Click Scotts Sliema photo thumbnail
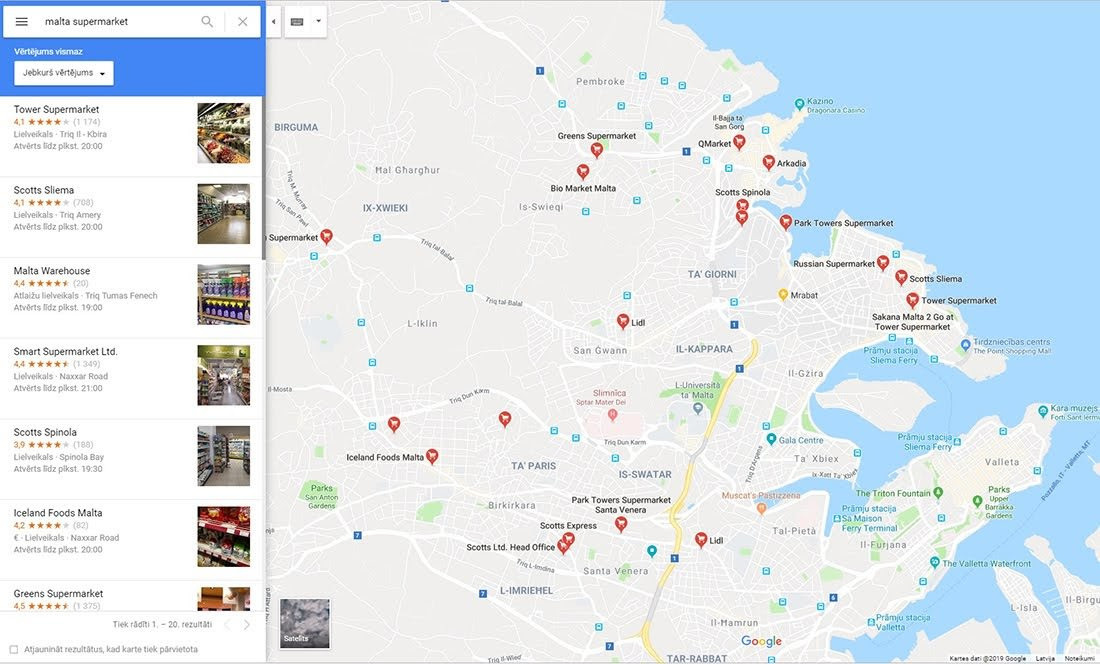 pyautogui.click(x=223, y=214)
